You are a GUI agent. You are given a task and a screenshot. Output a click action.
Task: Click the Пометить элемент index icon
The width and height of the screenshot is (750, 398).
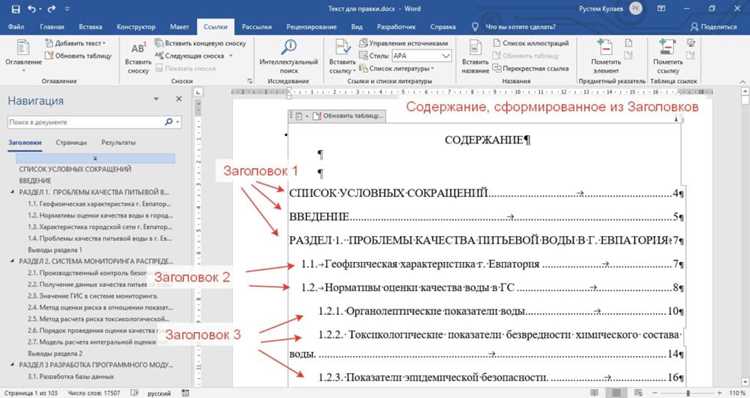[x=606, y=48]
